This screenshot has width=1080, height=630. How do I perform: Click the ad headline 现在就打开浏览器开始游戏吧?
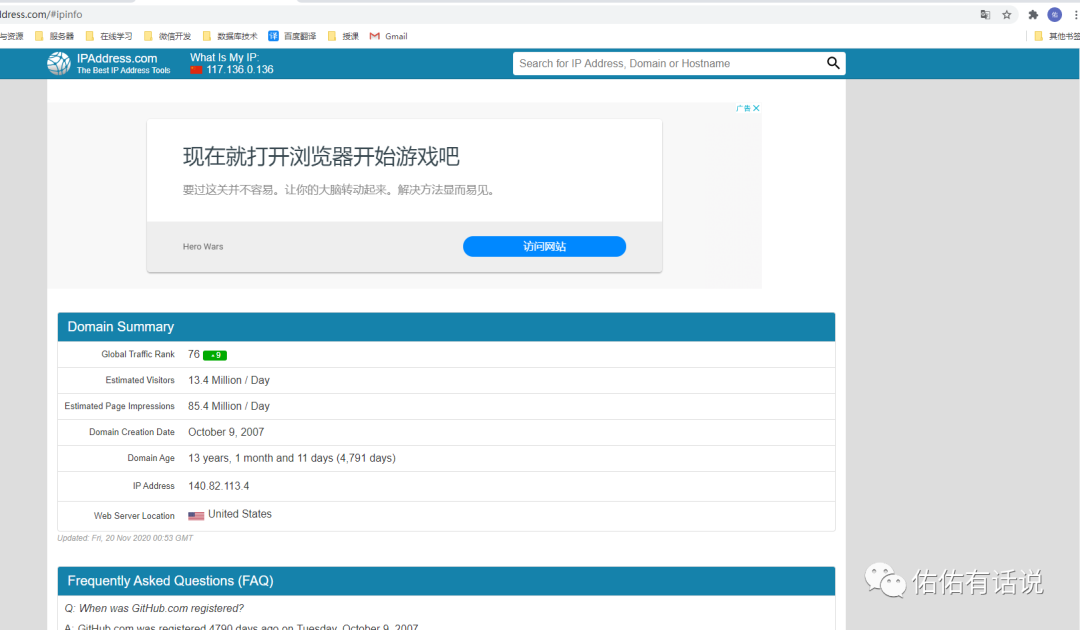[321, 156]
